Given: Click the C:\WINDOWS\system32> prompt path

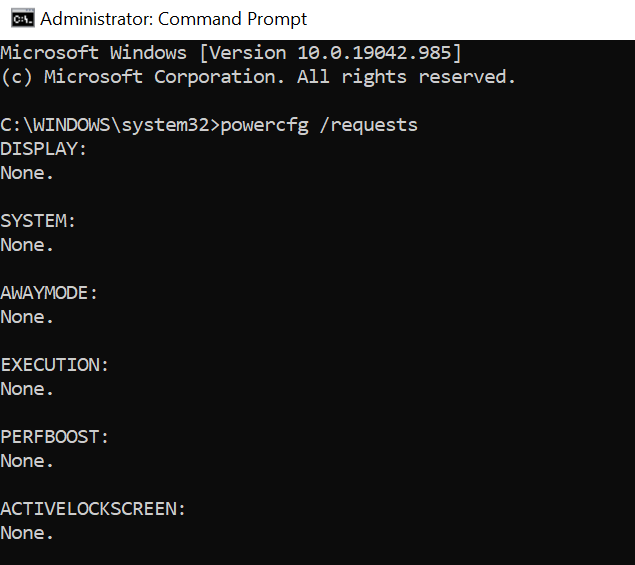Looking at the screenshot, I should point(110,125).
